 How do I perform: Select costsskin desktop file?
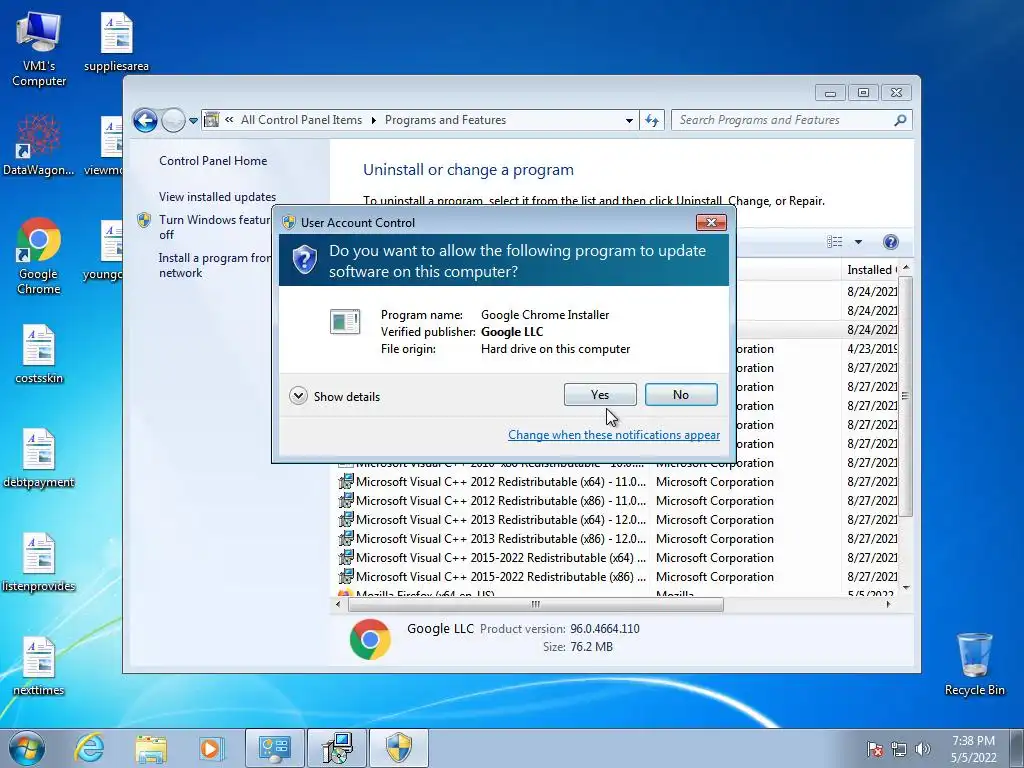click(39, 354)
